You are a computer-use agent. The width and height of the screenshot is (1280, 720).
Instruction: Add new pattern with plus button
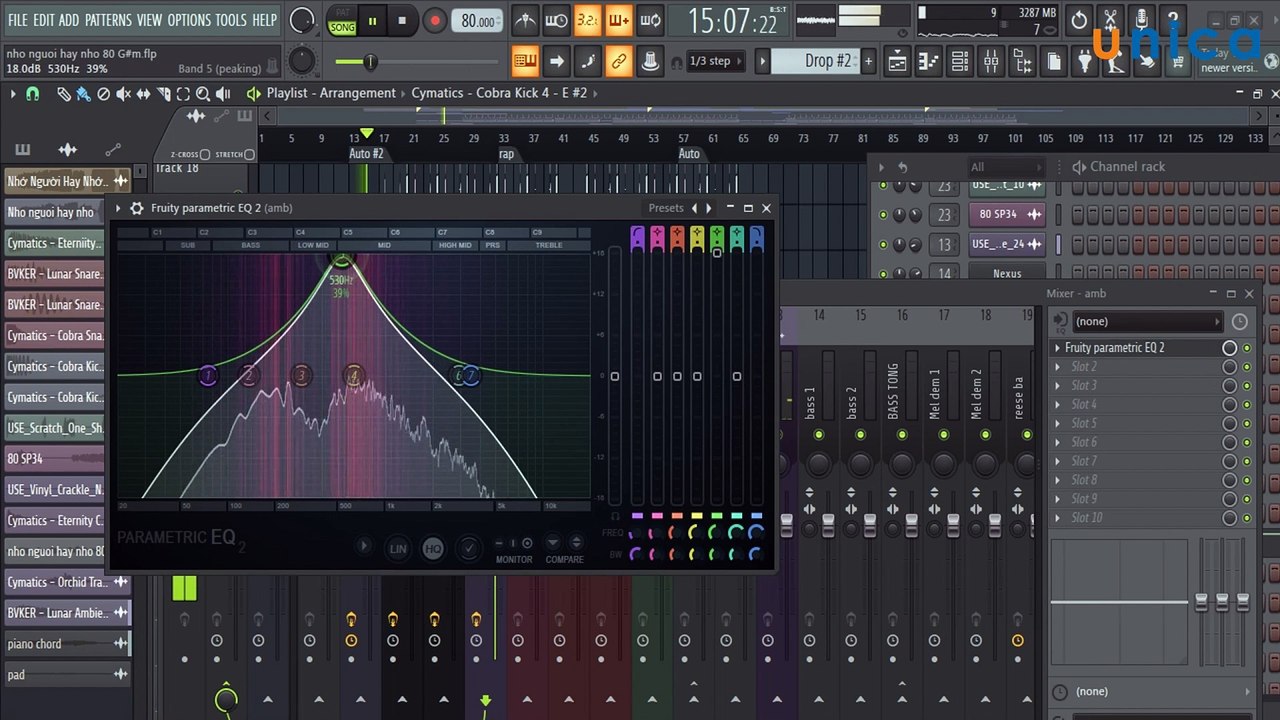(x=867, y=61)
